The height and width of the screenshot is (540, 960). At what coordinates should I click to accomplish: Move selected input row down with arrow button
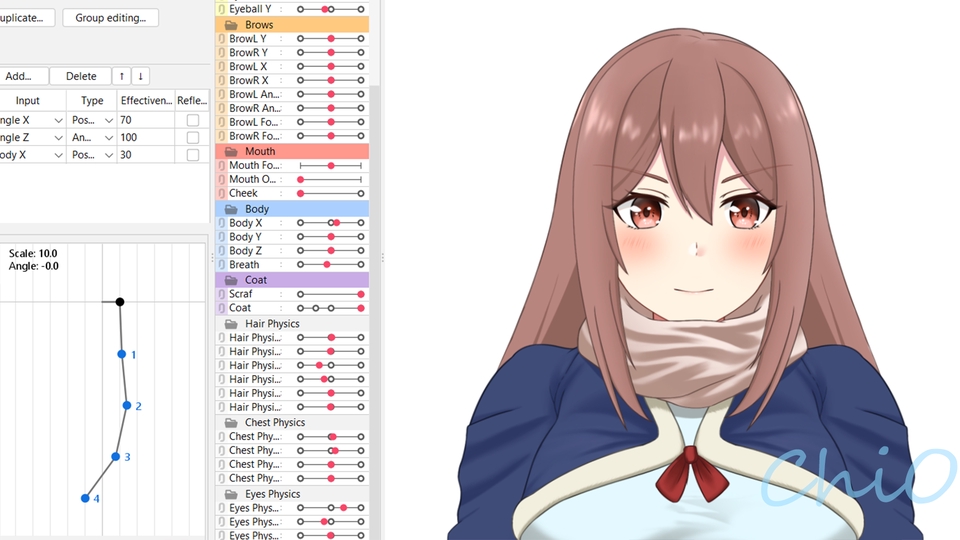click(x=141, y=76)
